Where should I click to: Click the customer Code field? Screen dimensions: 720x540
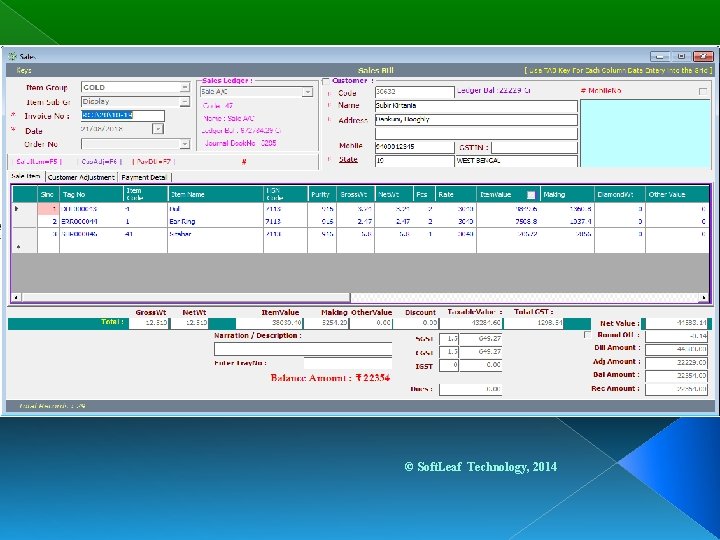tap(414, 92)
